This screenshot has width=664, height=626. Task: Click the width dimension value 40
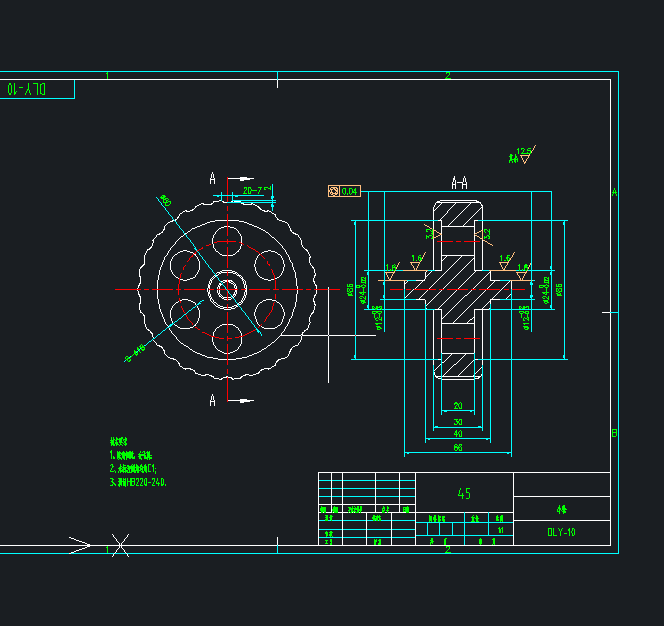coord(458,434)
